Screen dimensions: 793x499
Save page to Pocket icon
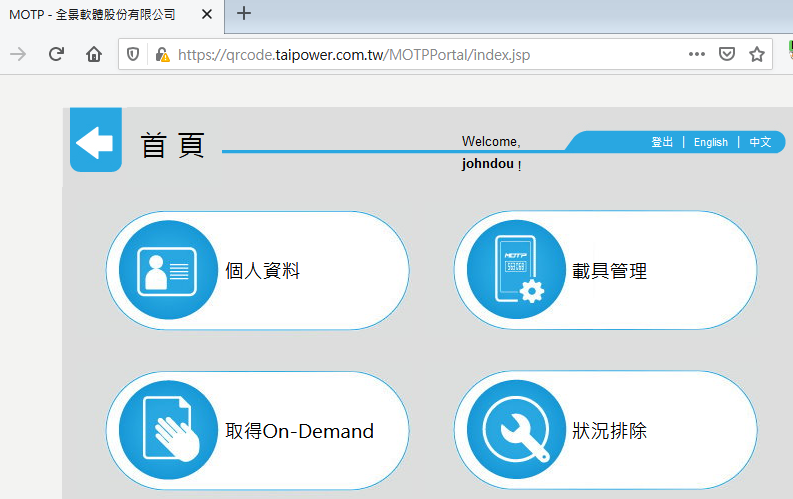pos(727,54)
